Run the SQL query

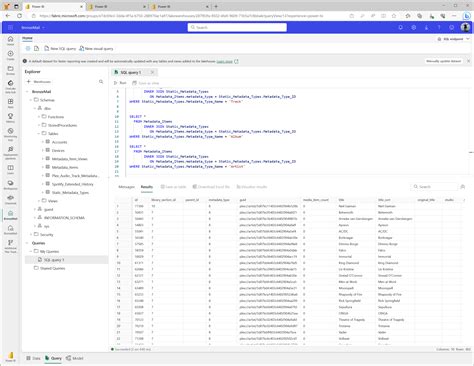120,83
